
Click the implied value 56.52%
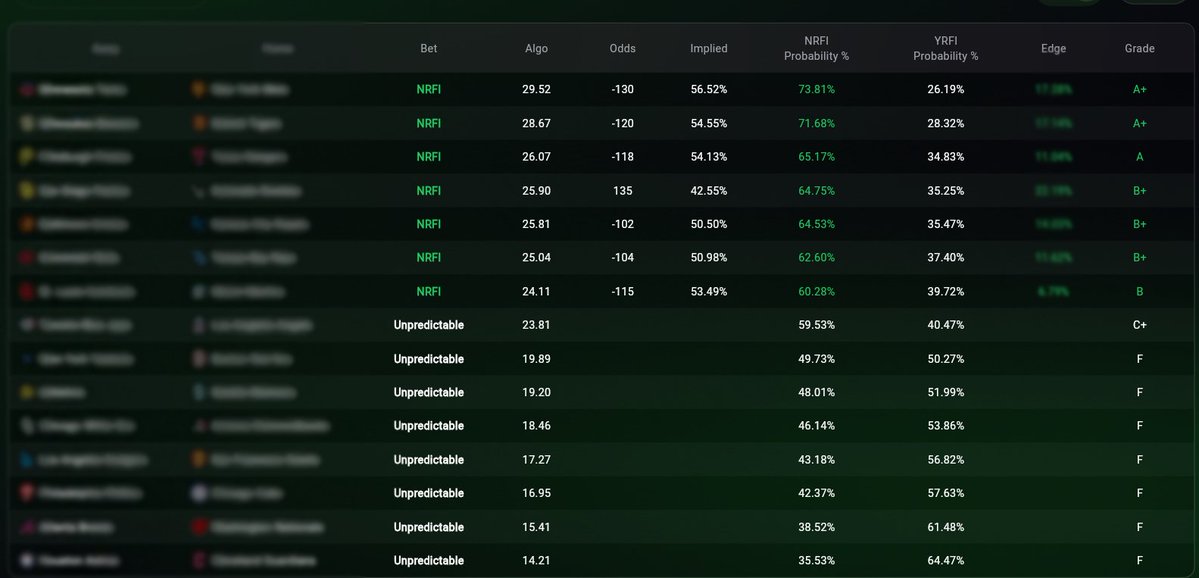(x=709, y=89)
